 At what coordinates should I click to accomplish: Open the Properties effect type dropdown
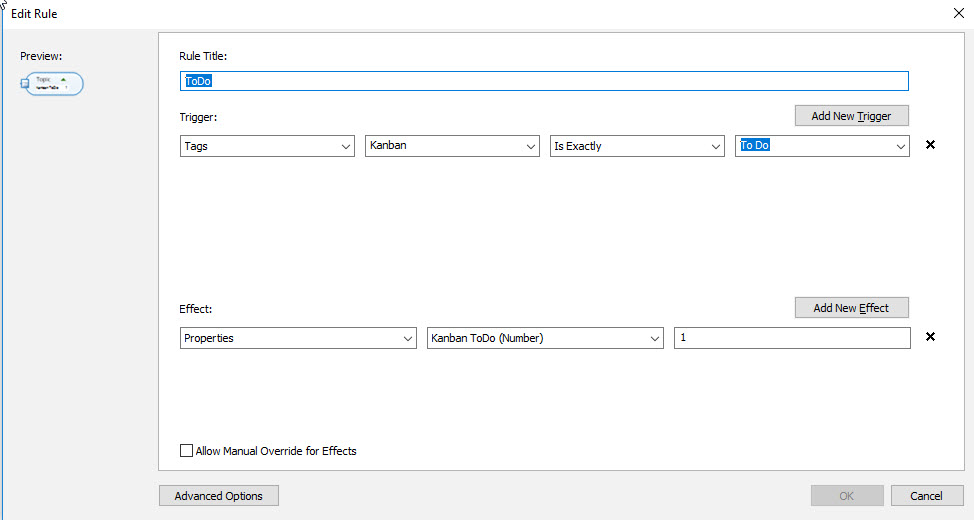pos(298,338)
